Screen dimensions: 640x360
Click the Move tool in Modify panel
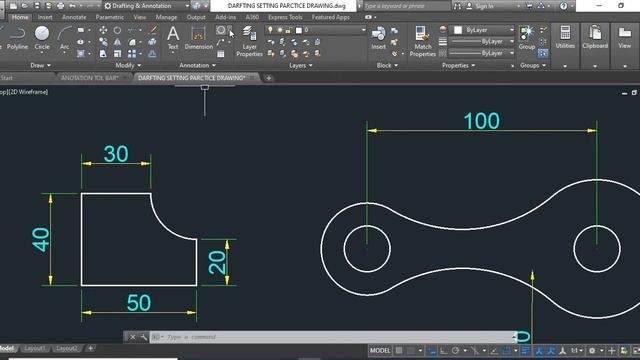103,30
